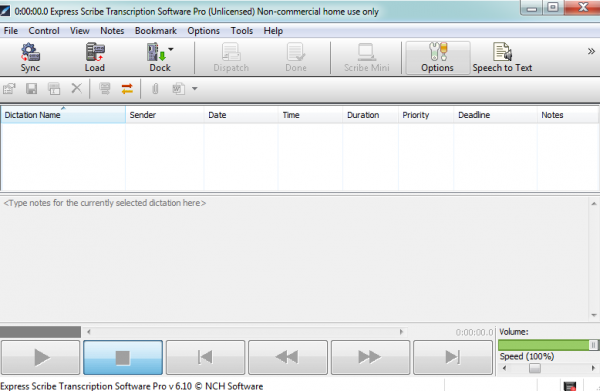Launch Speech to Text tool
600x391 pixels.
pos(502,58)
